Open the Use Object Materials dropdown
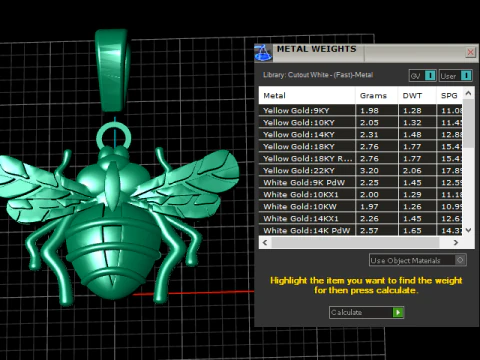 (418, 260)
